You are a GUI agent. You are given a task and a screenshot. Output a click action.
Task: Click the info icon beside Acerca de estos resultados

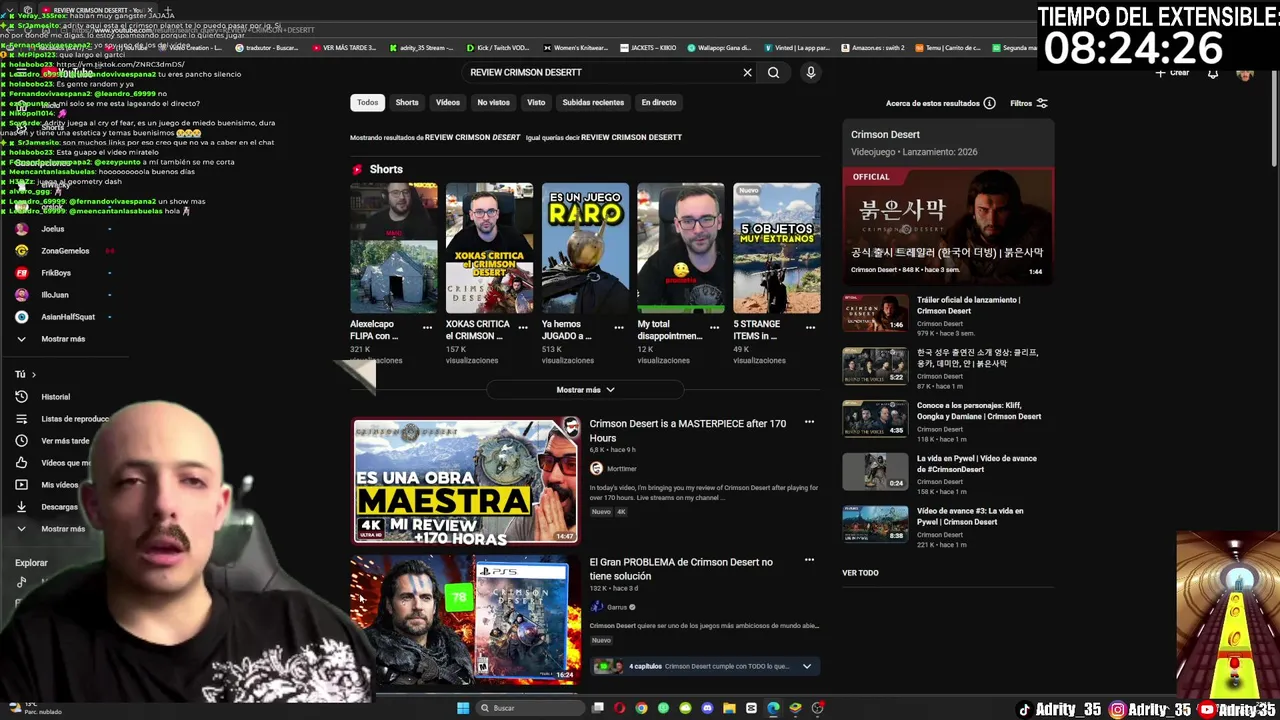(989, 103)
